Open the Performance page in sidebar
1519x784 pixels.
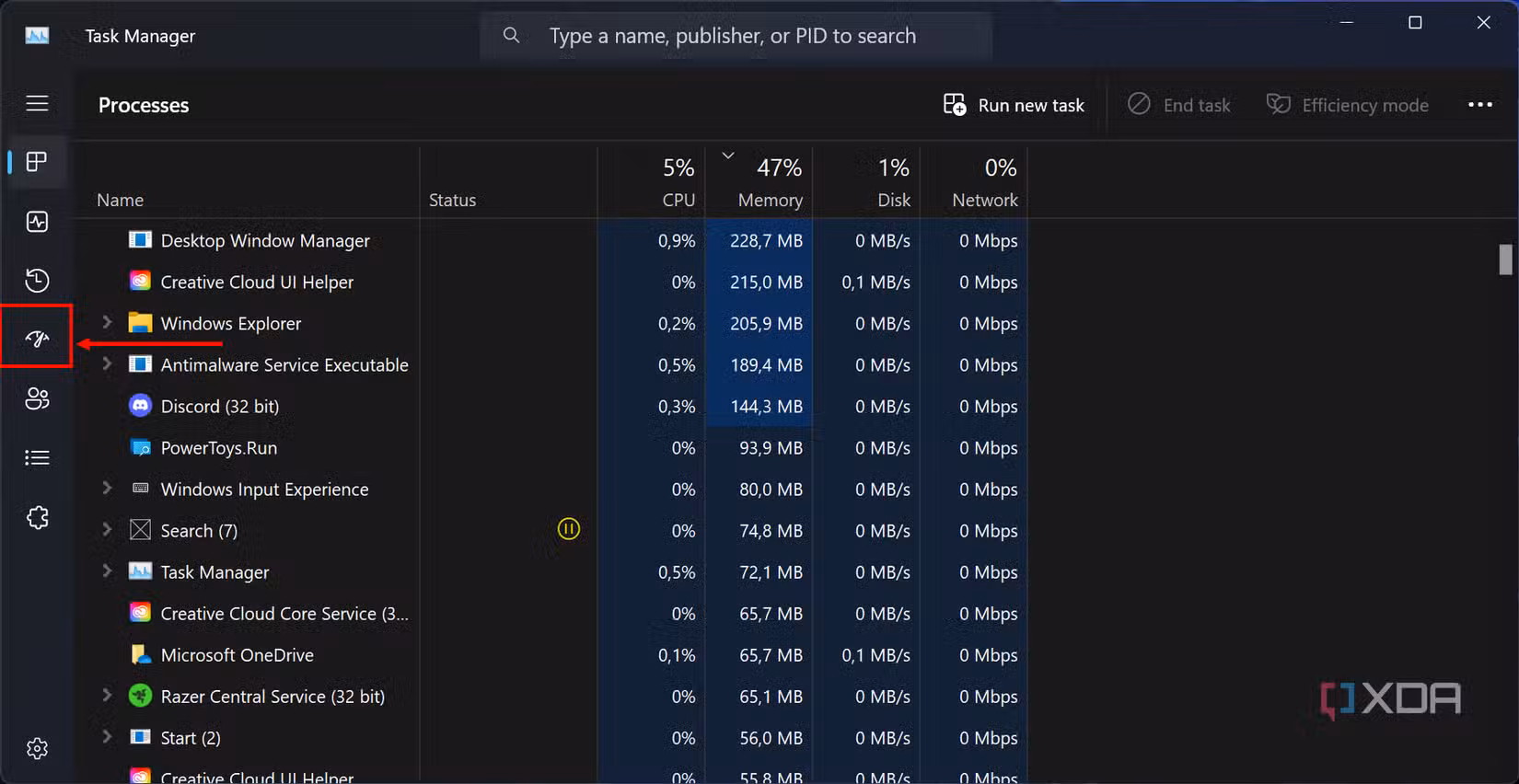37,222
